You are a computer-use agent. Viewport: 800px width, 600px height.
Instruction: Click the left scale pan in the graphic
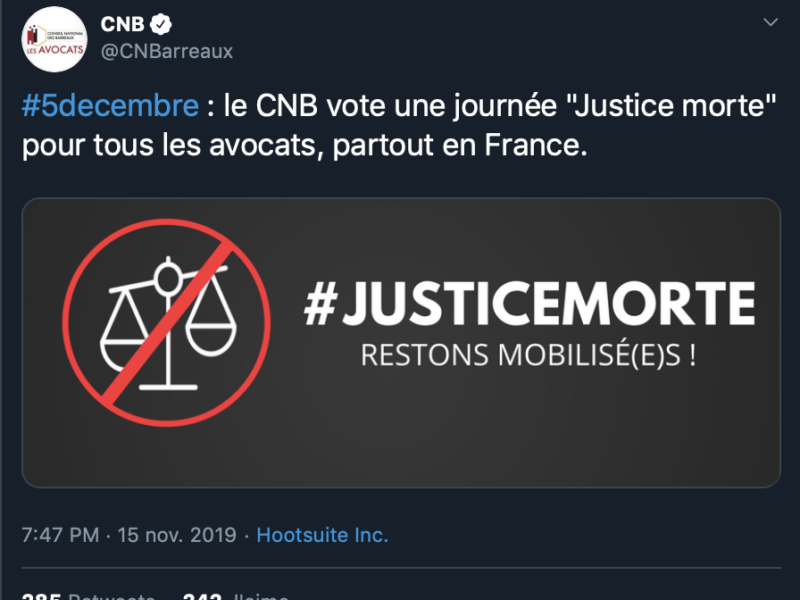coord(128,335)
